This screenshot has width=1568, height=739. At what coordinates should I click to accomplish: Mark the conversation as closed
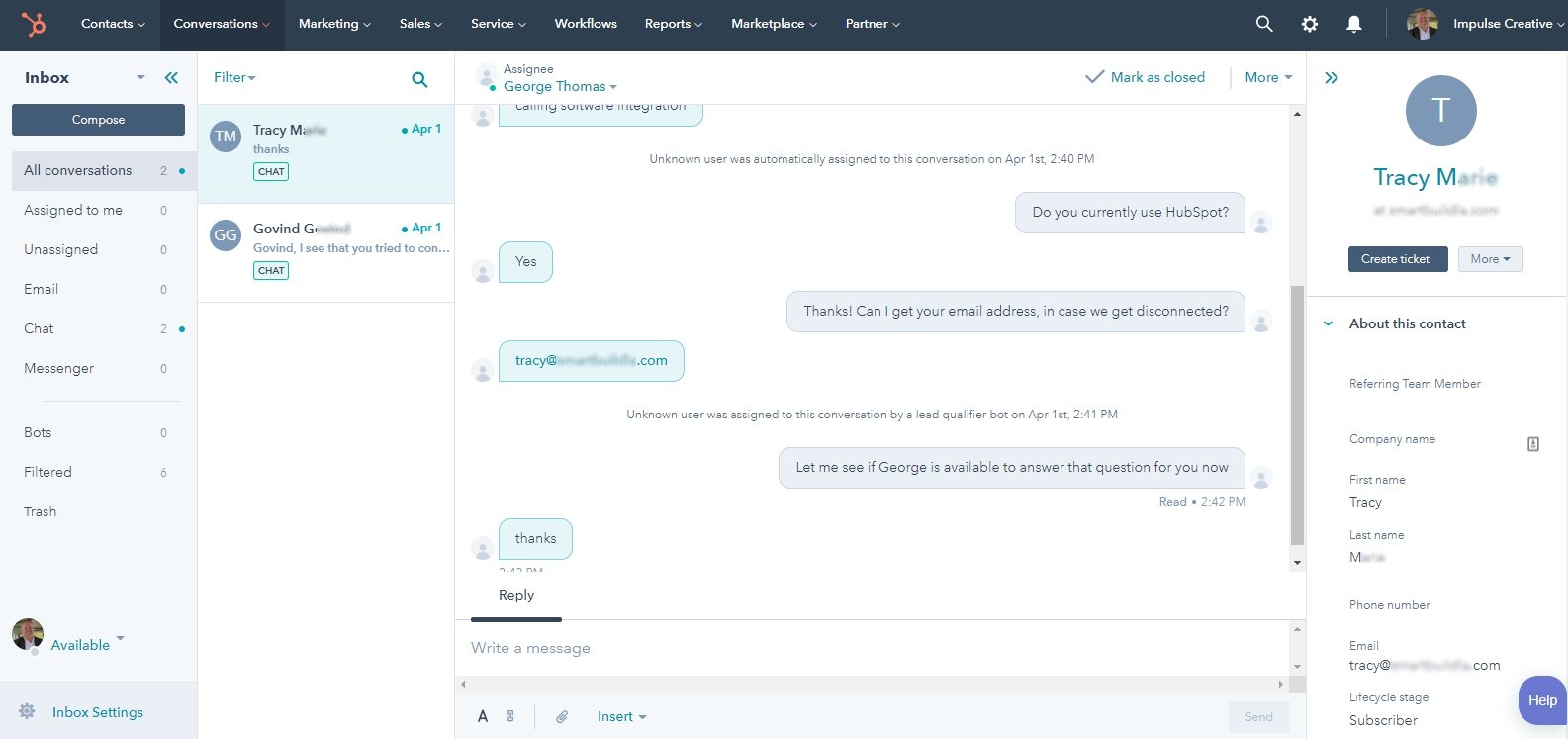click(1145, 77)
